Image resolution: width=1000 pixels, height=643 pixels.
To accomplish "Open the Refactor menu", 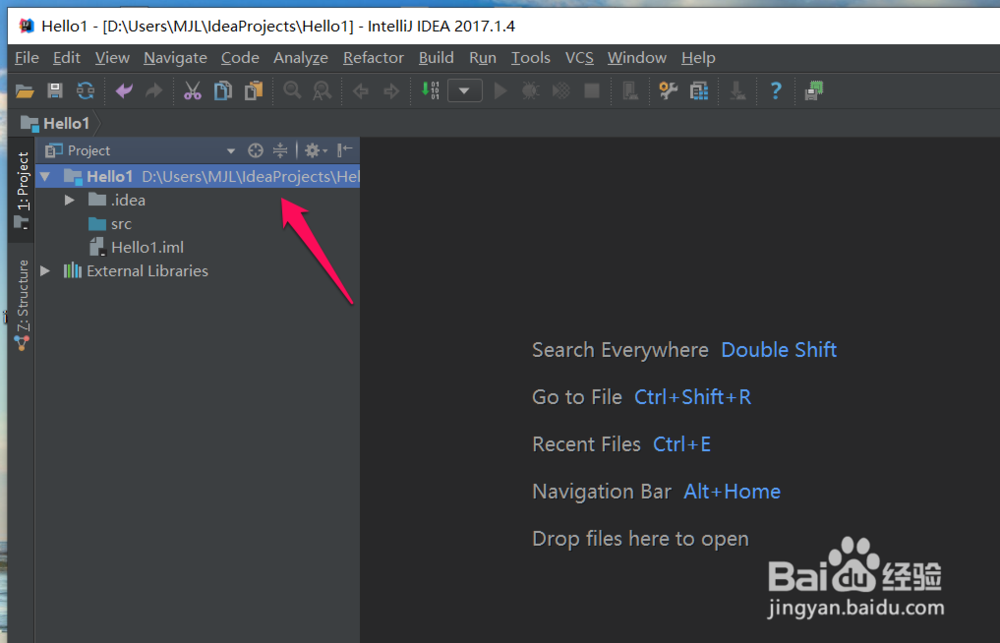I will pyautogui.click(x=373, y=58).
